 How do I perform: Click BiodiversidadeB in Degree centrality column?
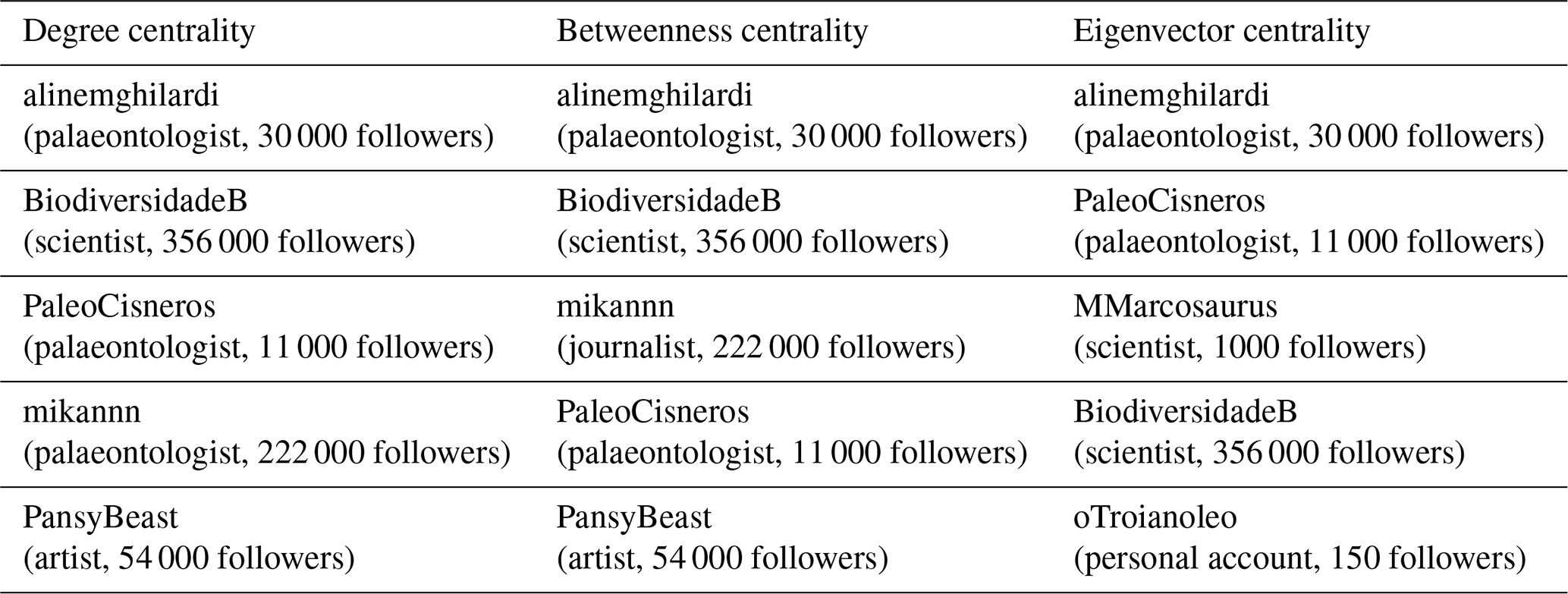(135, 201)
